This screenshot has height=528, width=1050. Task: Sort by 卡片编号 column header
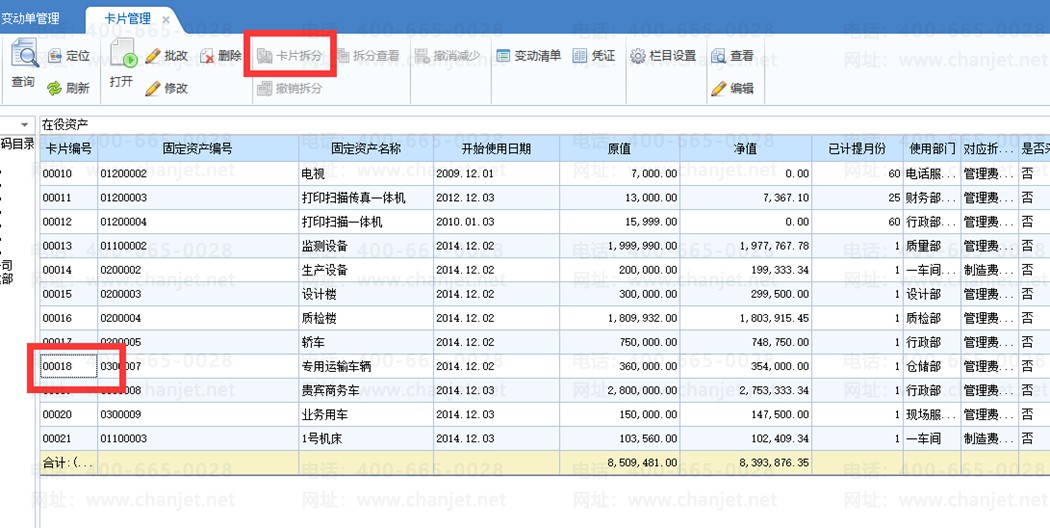[69, 149]
